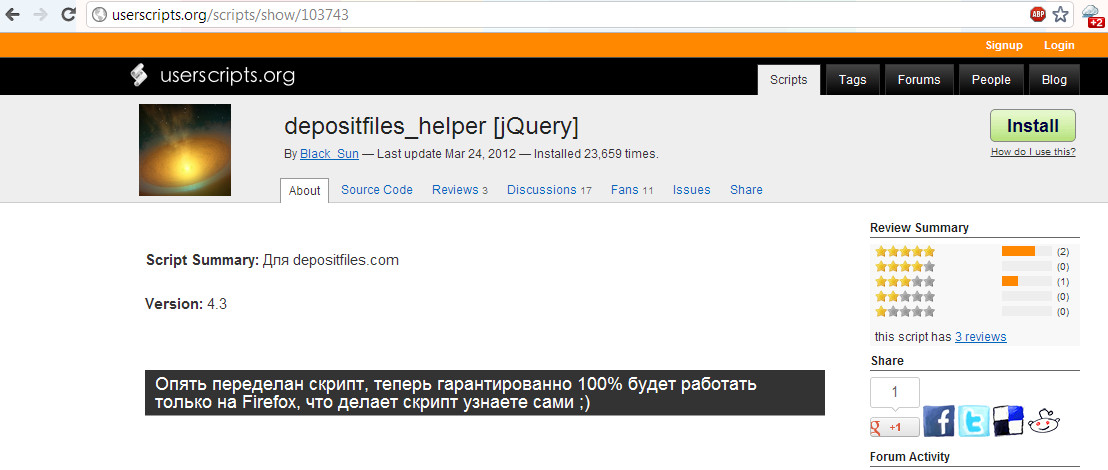Click the three-star orange progress bar

tap(1010, 281)
